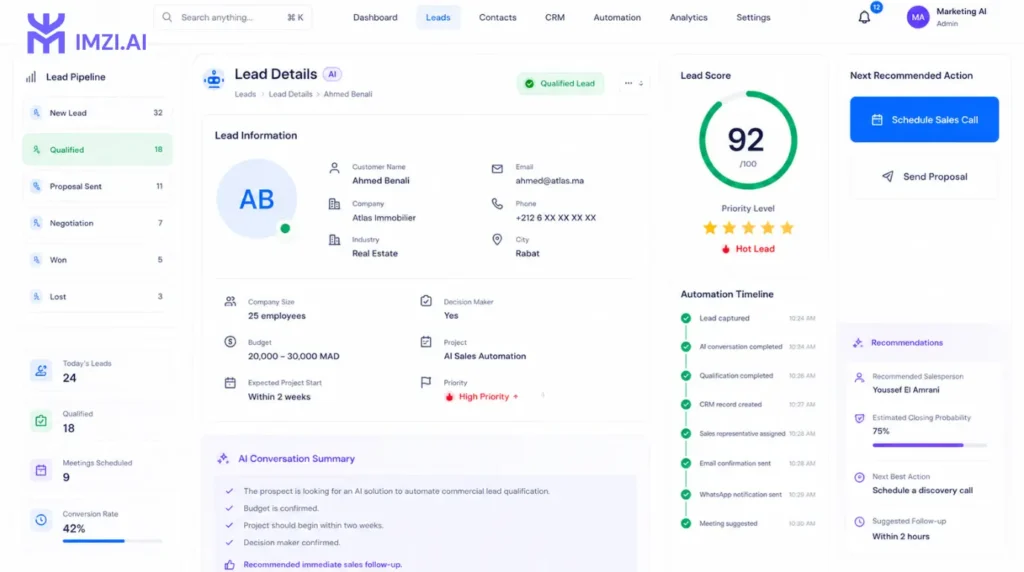Viewport: 1024px width, 572px height.
Task: Select the Lost pipeline stage
Action: click(x=97, y=296)
